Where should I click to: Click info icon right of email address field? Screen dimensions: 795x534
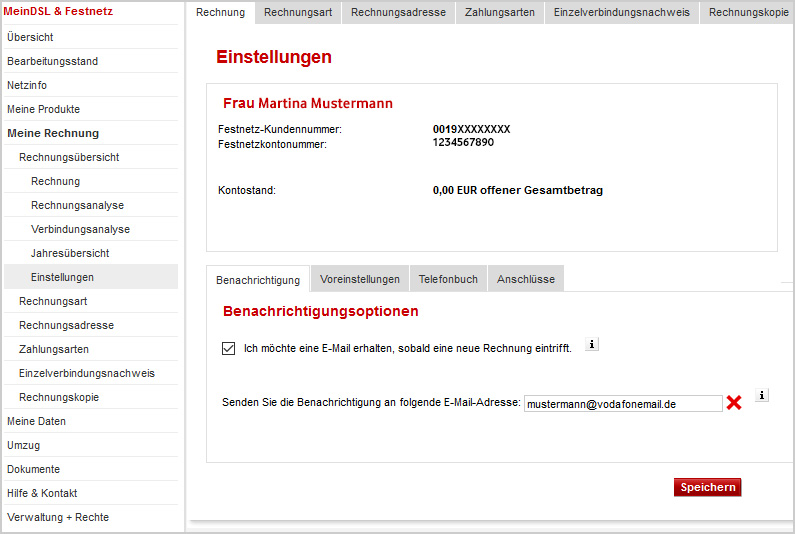click(762, 396)
